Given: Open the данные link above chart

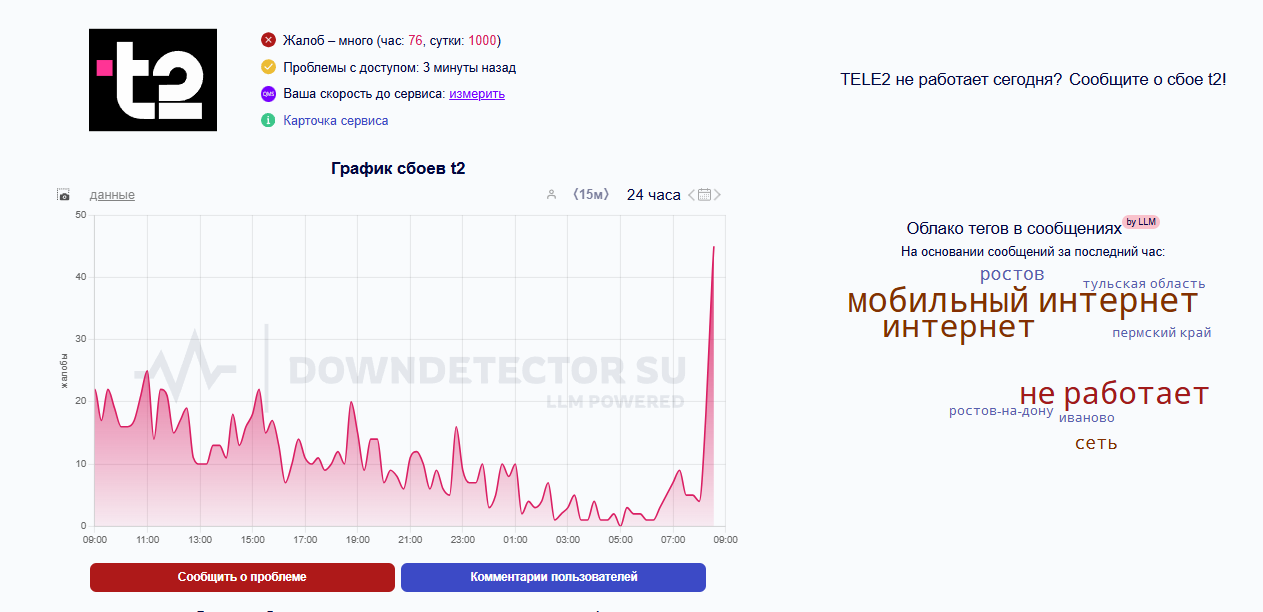Looking at the screenshot, I should pyautogui.click(x=112, y=195).
